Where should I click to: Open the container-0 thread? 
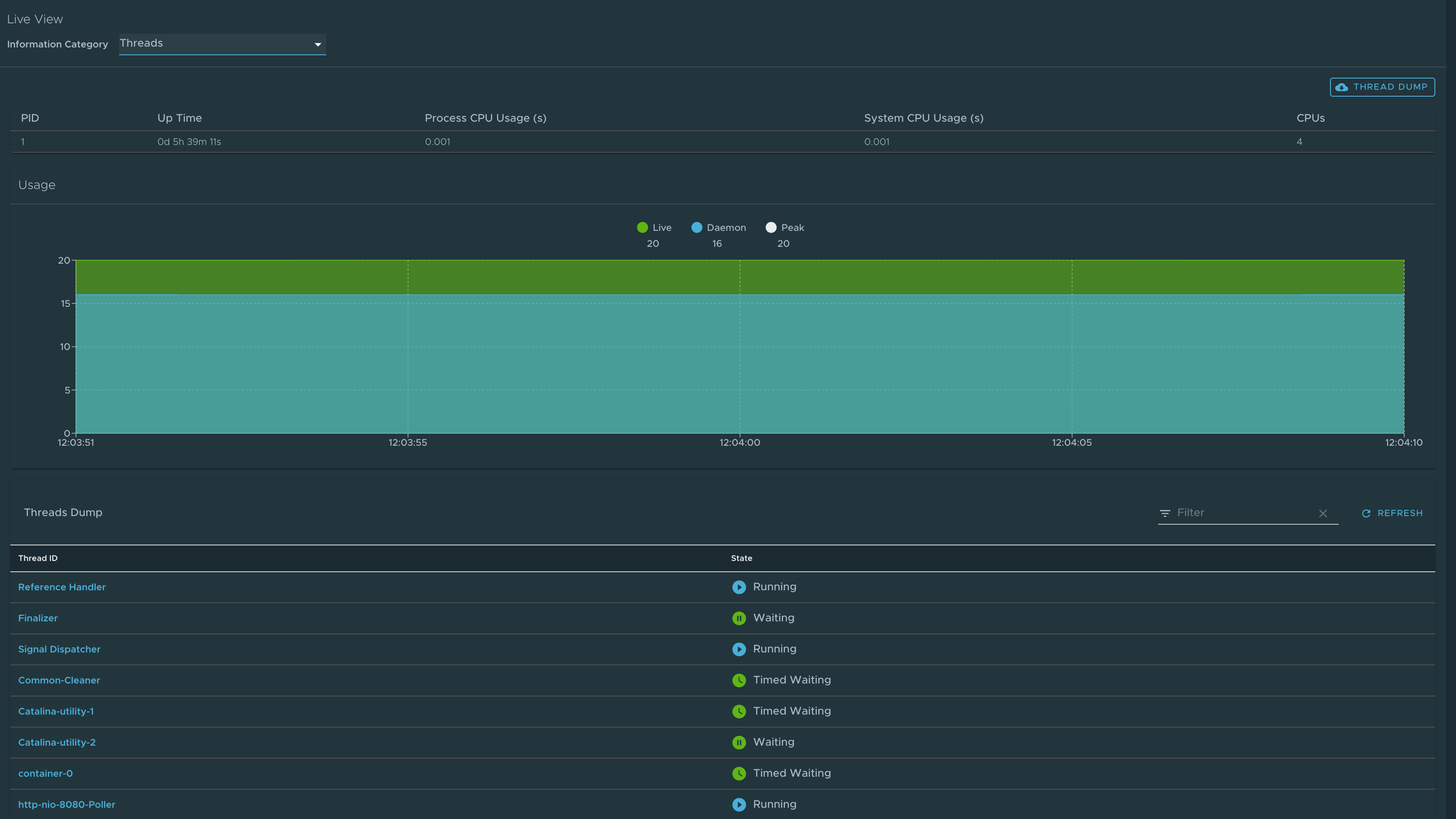point(45,773)
